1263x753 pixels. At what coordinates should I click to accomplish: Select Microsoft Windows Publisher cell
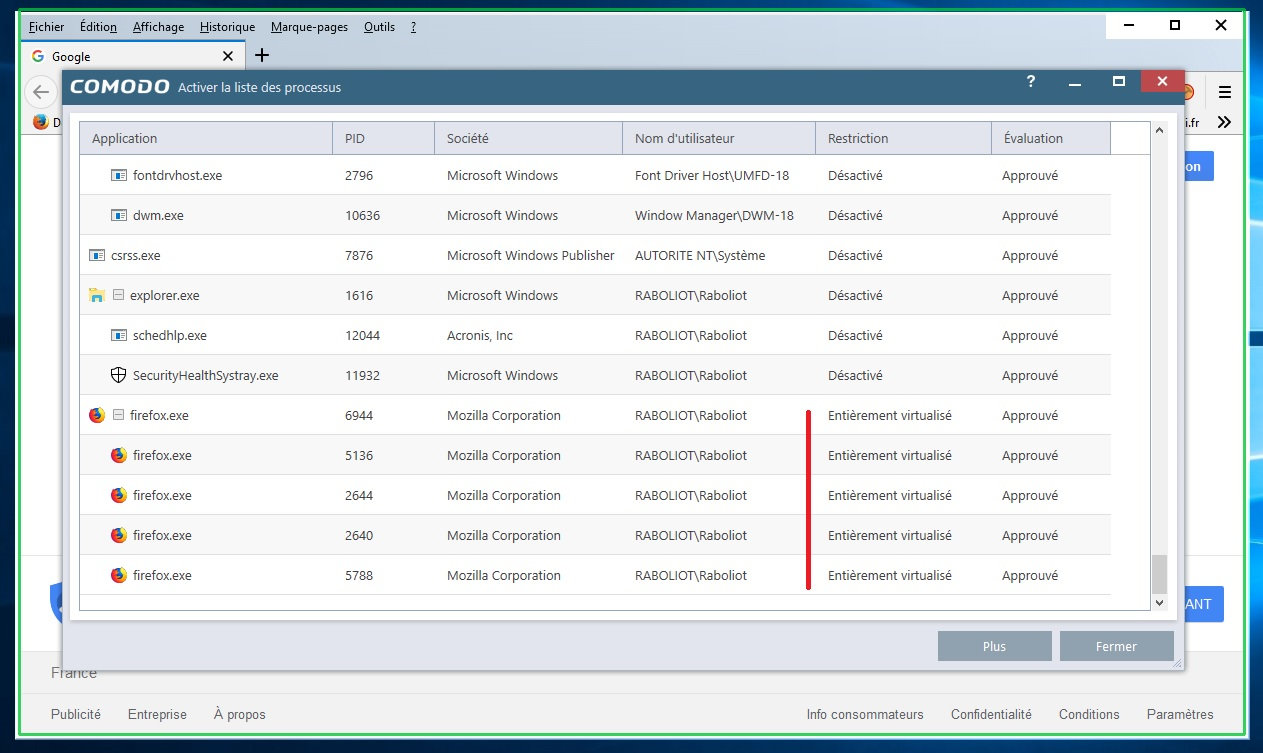point(531,255)
